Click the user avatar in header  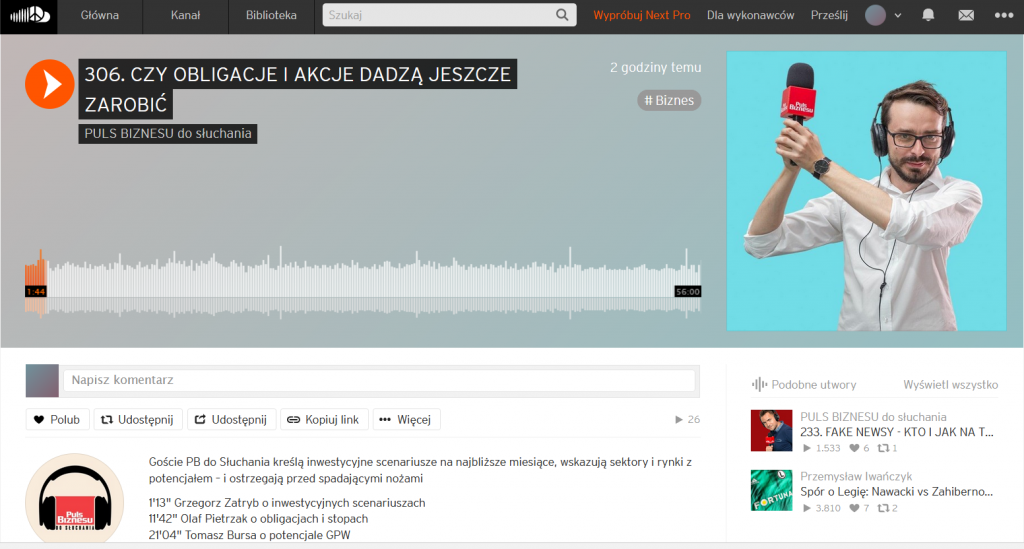pos(875,15)
